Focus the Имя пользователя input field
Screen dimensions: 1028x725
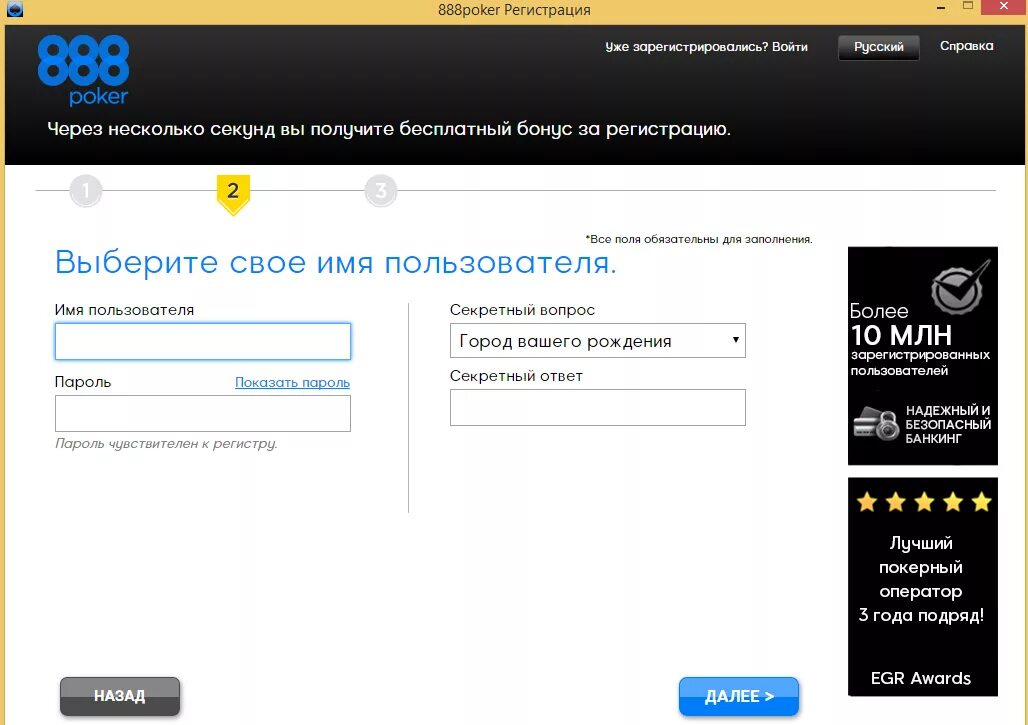203,341
